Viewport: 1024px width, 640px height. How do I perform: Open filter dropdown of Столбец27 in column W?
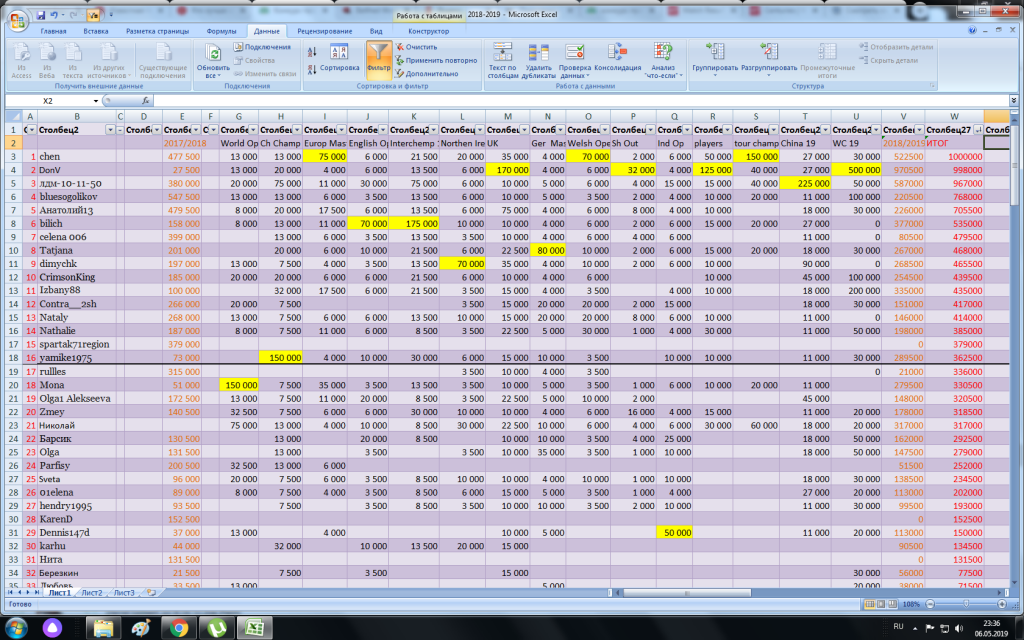coord(977,130)
